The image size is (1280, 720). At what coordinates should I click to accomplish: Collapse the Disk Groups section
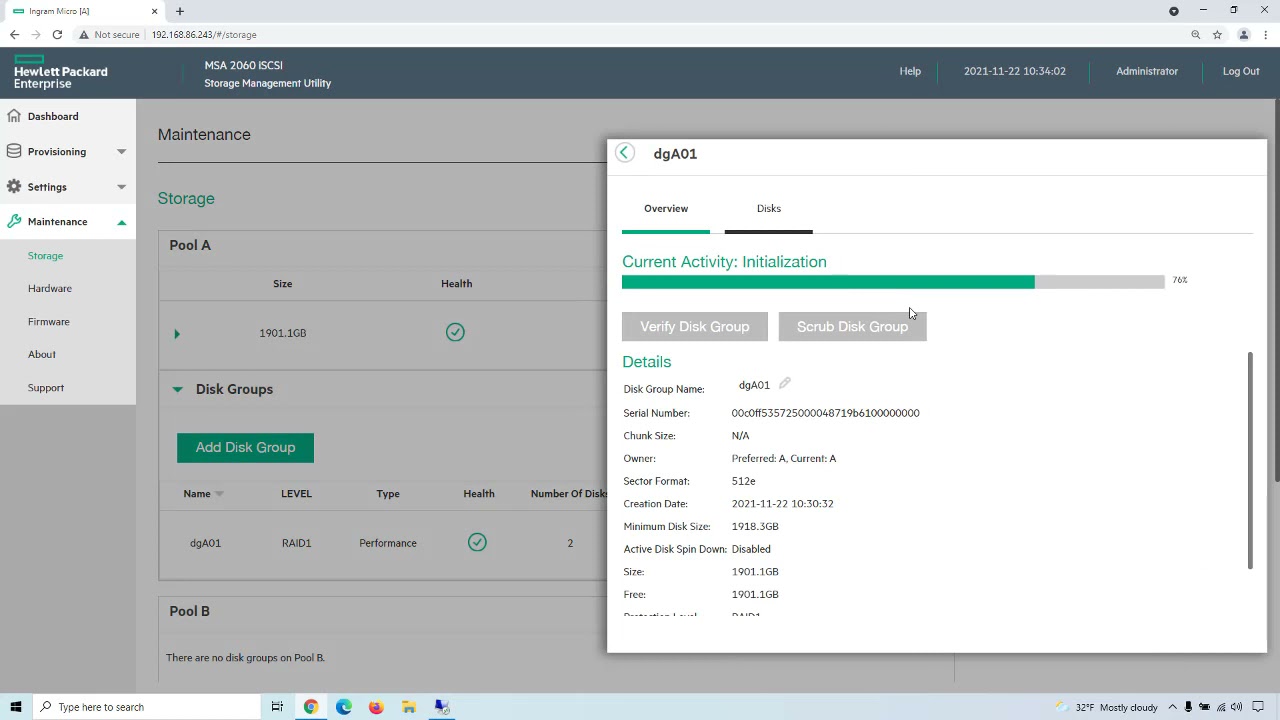click(x=177, y=389)
